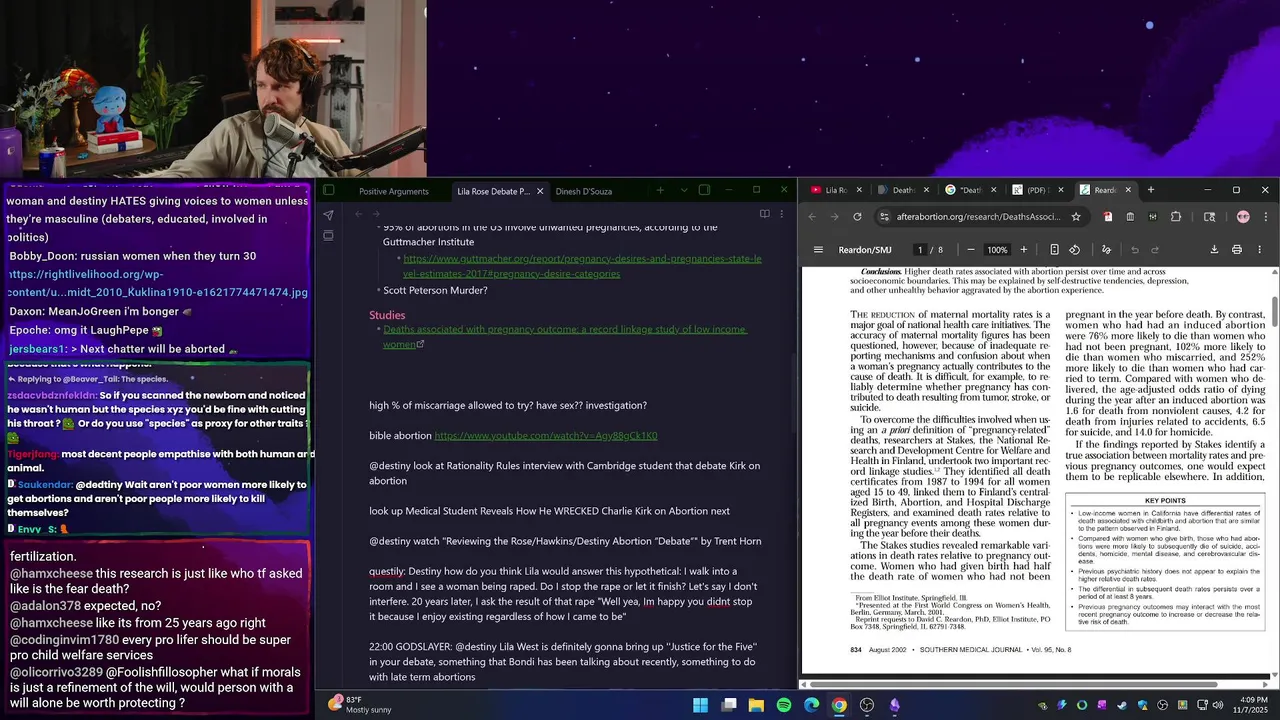Image resolution: width=1280 pixels, height=720 pixels.
Task: Open the guttmacher.org pregnancy desires link
Action: 582,266
